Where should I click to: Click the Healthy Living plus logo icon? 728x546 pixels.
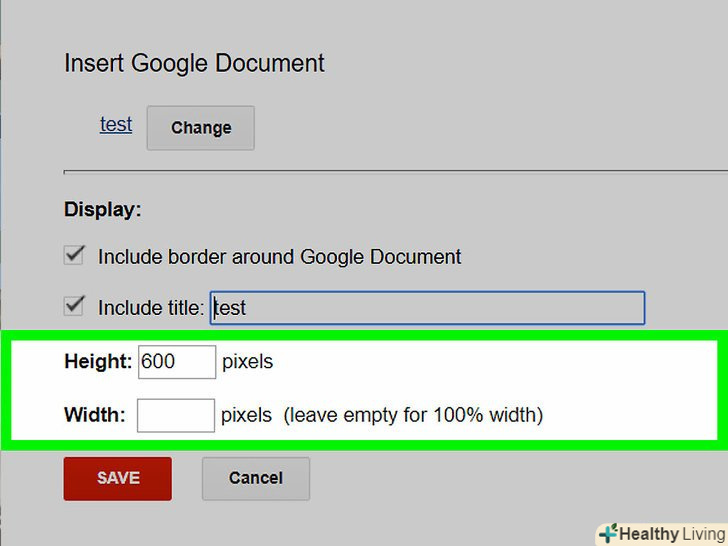[x=607, y=533]
